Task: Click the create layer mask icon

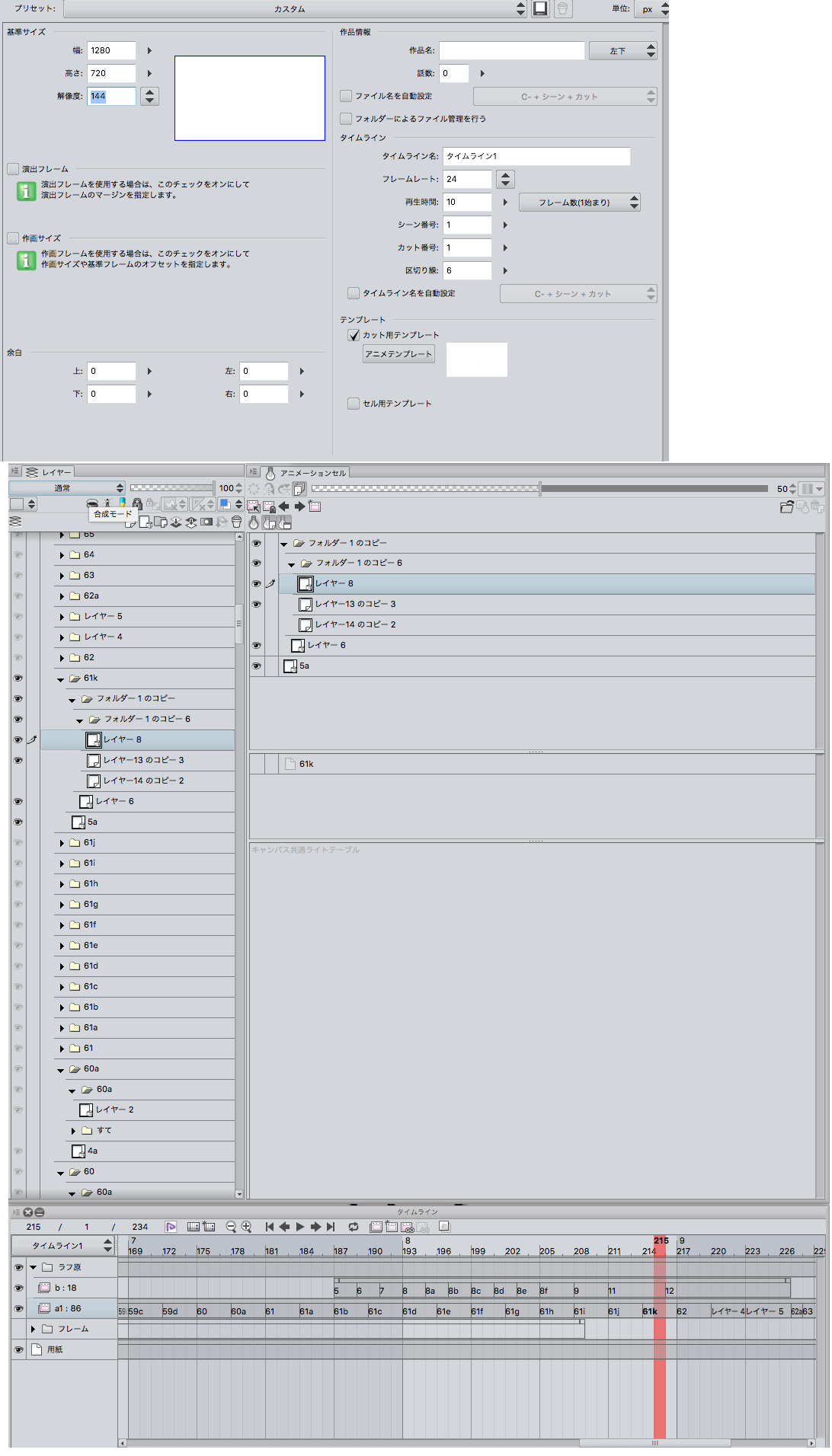Action: coord(206,522)
